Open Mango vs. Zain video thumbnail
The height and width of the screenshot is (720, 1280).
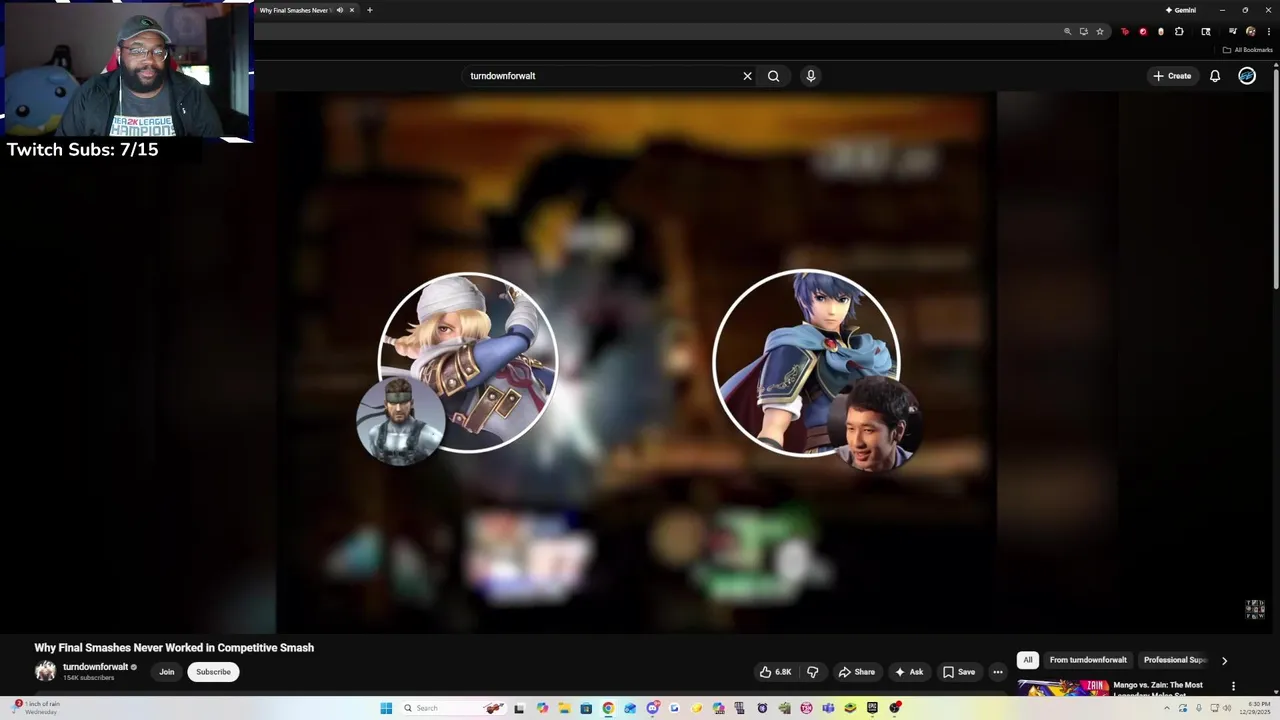(x=1063, y=688)
